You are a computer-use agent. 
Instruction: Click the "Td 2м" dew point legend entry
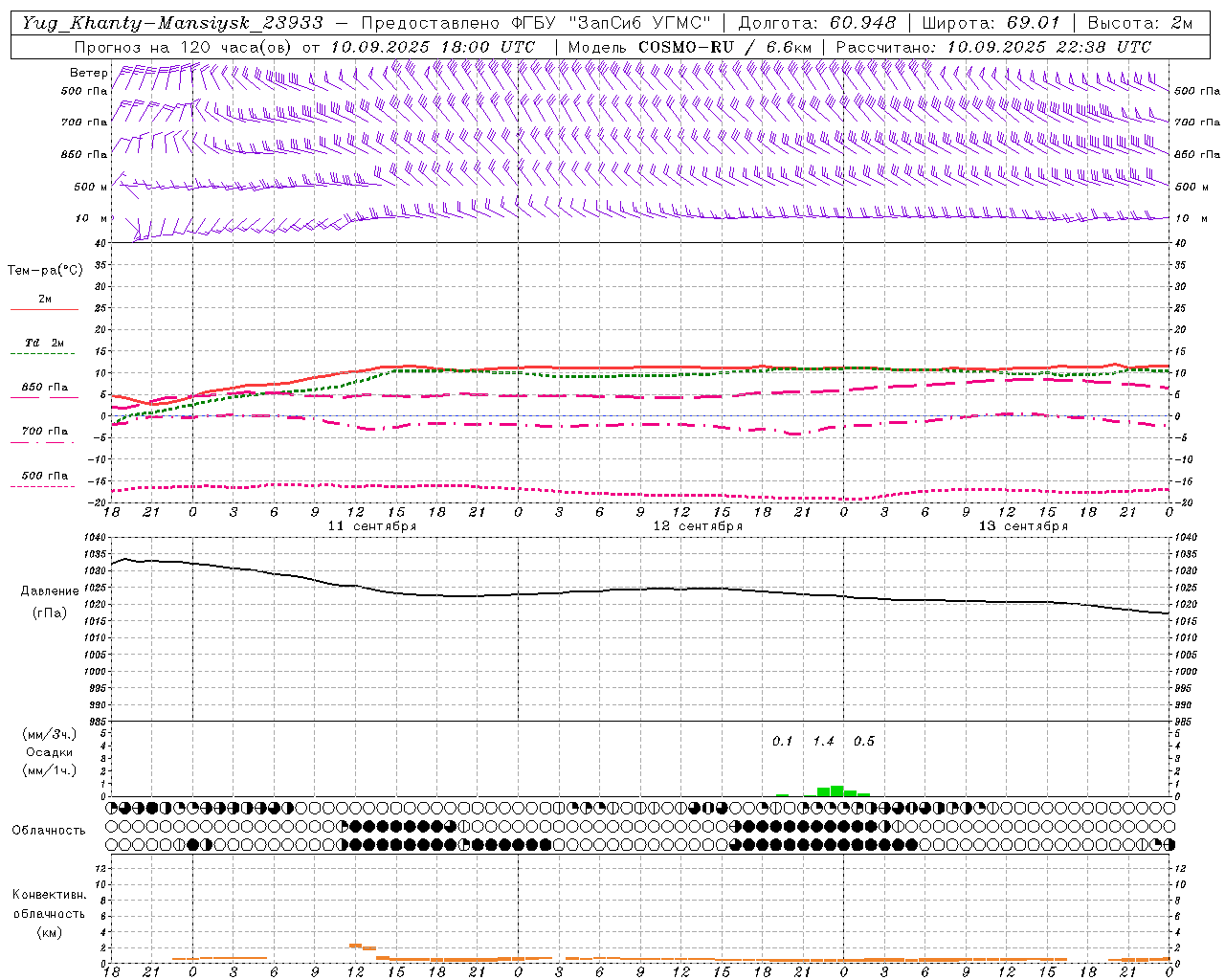(45, 343)
